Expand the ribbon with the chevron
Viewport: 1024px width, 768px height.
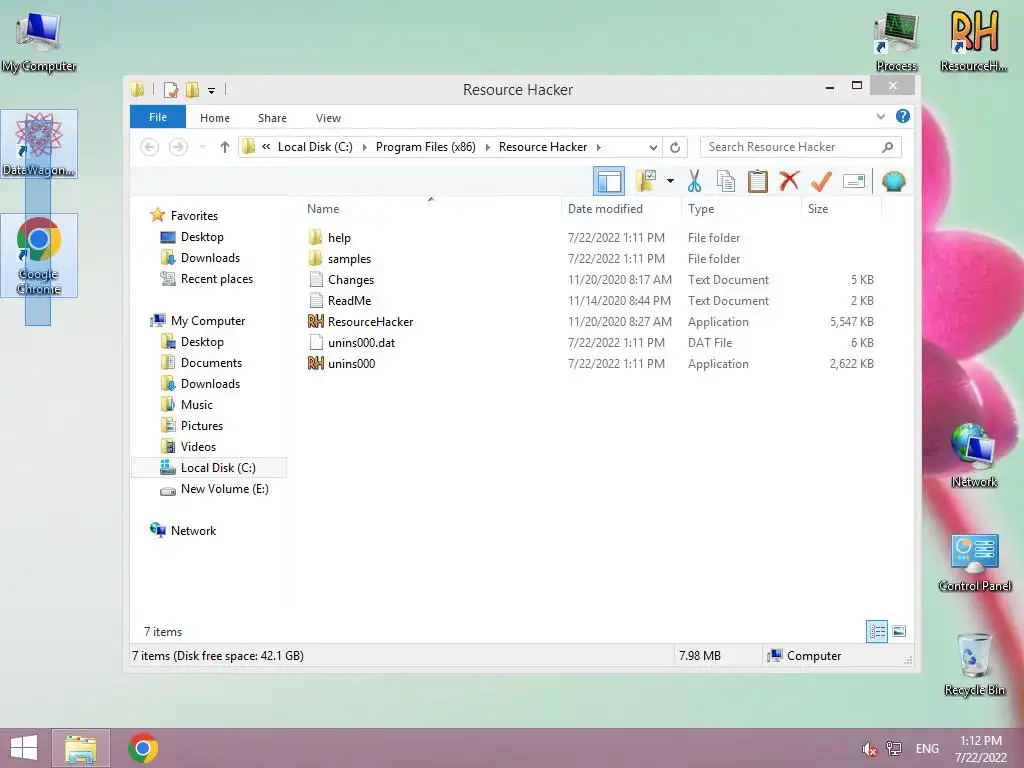tap(880, 116)
